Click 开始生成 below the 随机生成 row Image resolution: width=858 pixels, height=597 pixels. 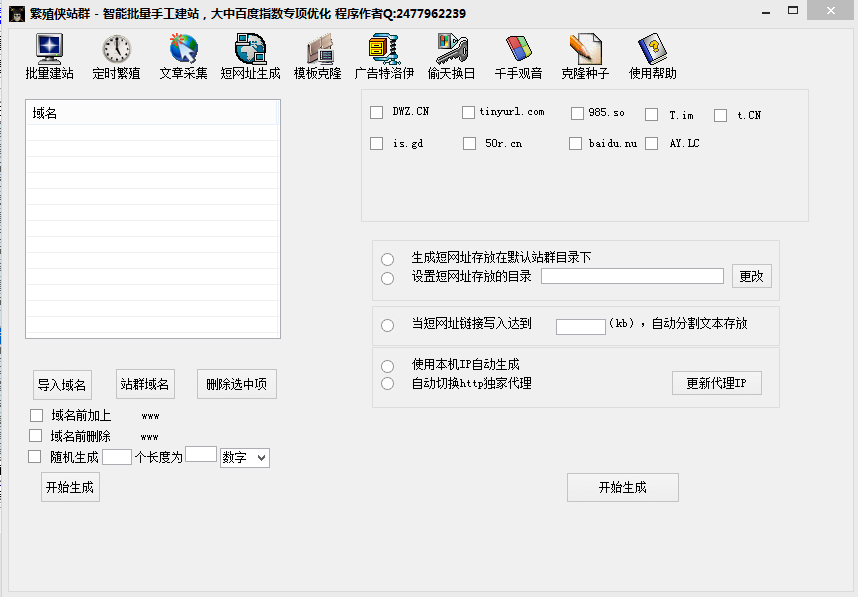[x=70, y=487]
